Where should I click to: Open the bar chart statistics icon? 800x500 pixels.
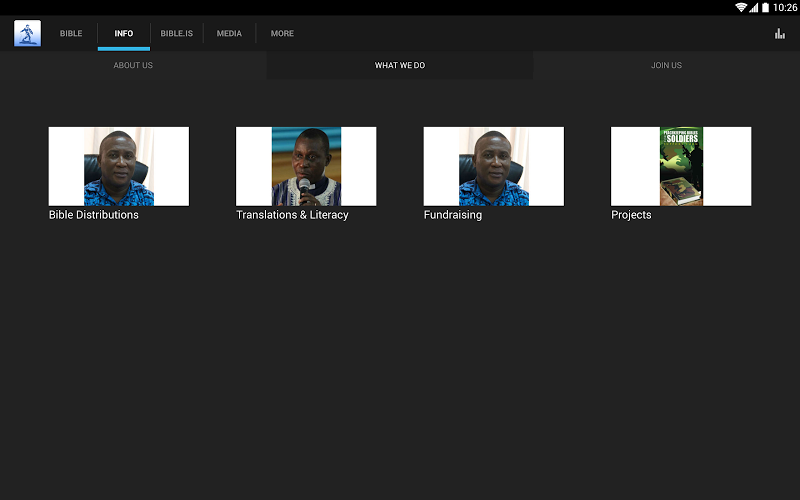pyautogui.click(x=780, y=34)
